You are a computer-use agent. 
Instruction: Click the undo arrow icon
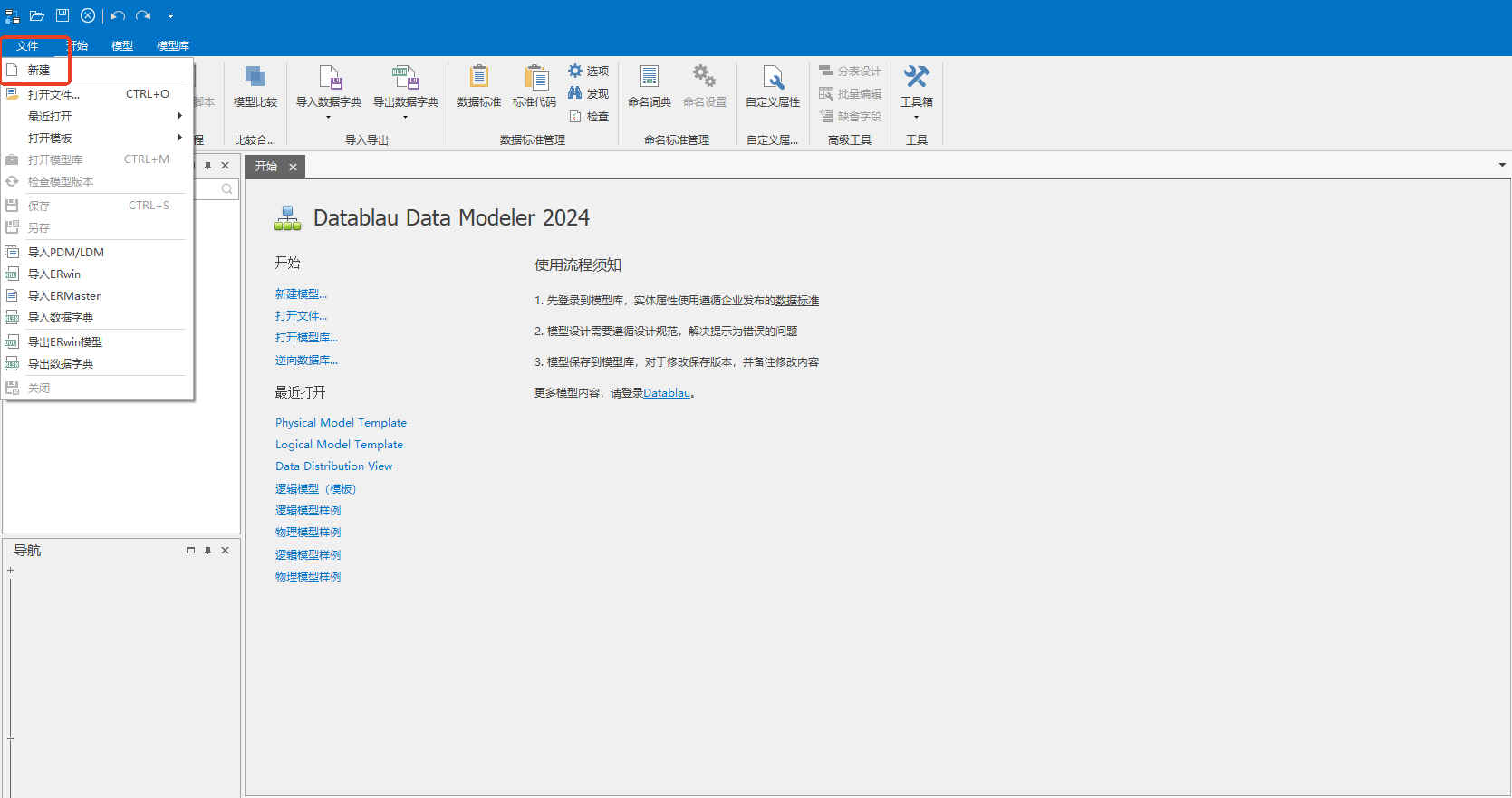(x=118, y=15)
